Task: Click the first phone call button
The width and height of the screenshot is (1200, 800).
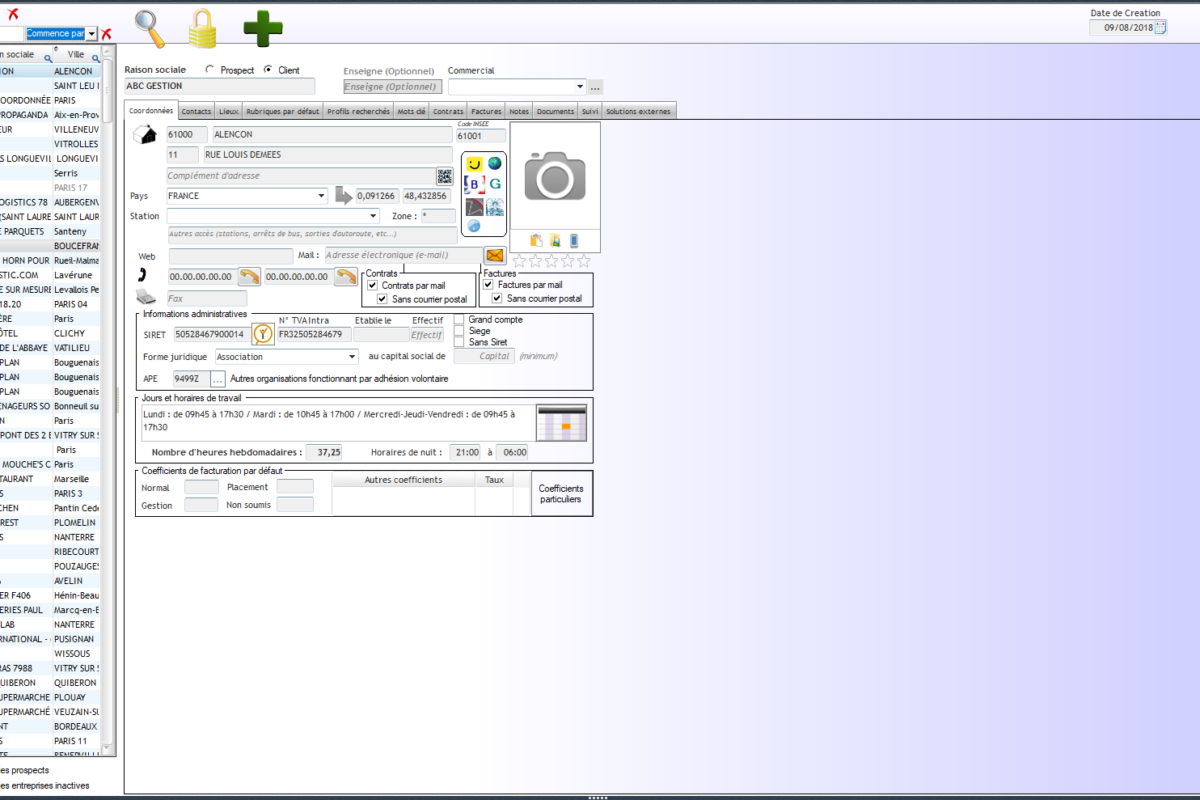Action: click(x=249, y=276)
